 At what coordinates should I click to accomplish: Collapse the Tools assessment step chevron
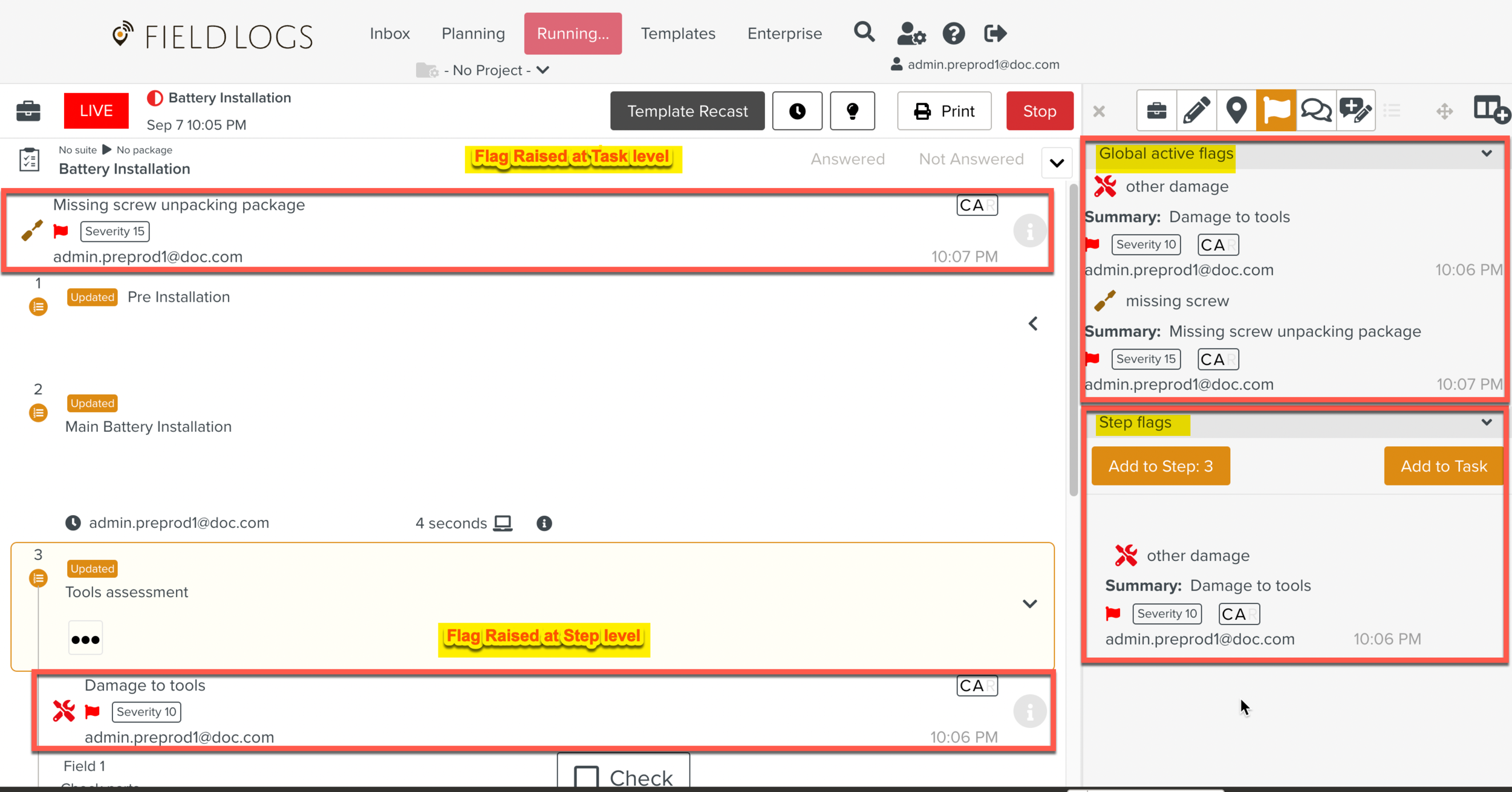1029,604
